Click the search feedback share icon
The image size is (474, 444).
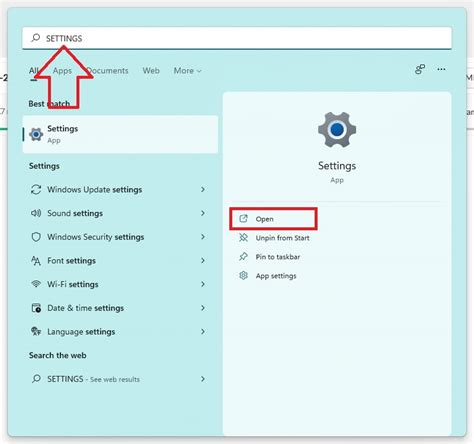[420, 69]
